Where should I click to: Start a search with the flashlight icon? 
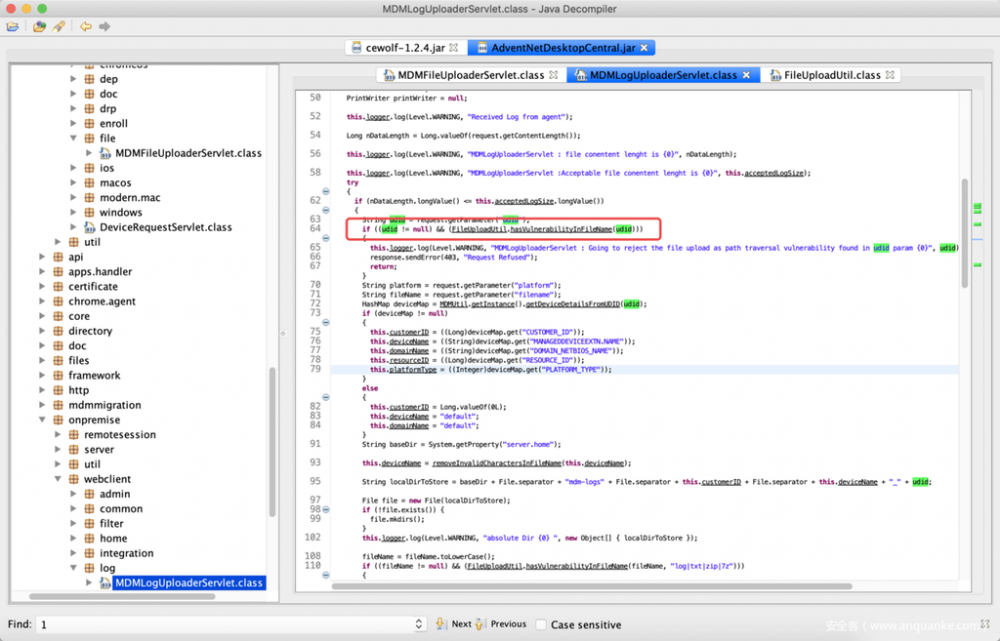(x=59, y=26)
